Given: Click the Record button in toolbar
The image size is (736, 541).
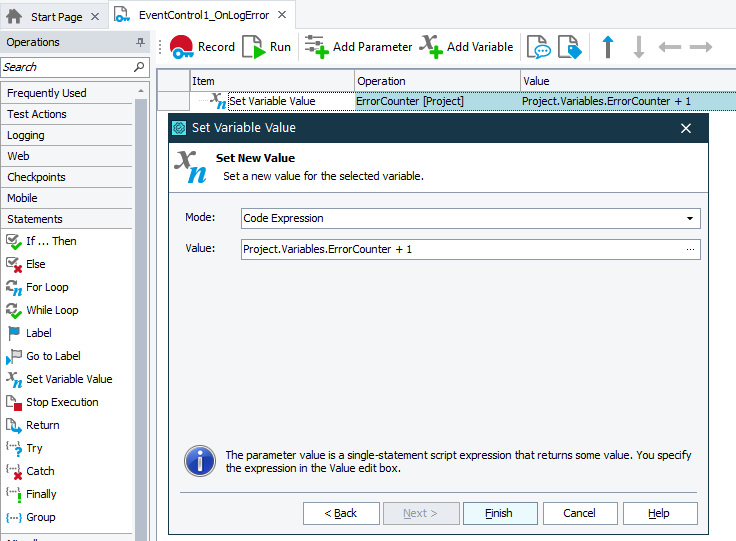Looking at the screenshot, I should (x=202, y=47).
